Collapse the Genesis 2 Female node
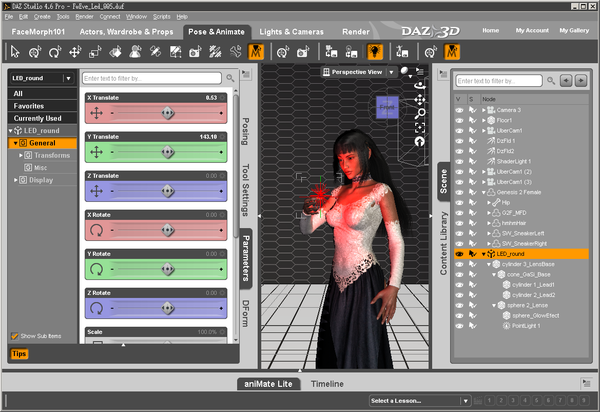Screen dimensions: 600x412 click(x=484, y=192)
